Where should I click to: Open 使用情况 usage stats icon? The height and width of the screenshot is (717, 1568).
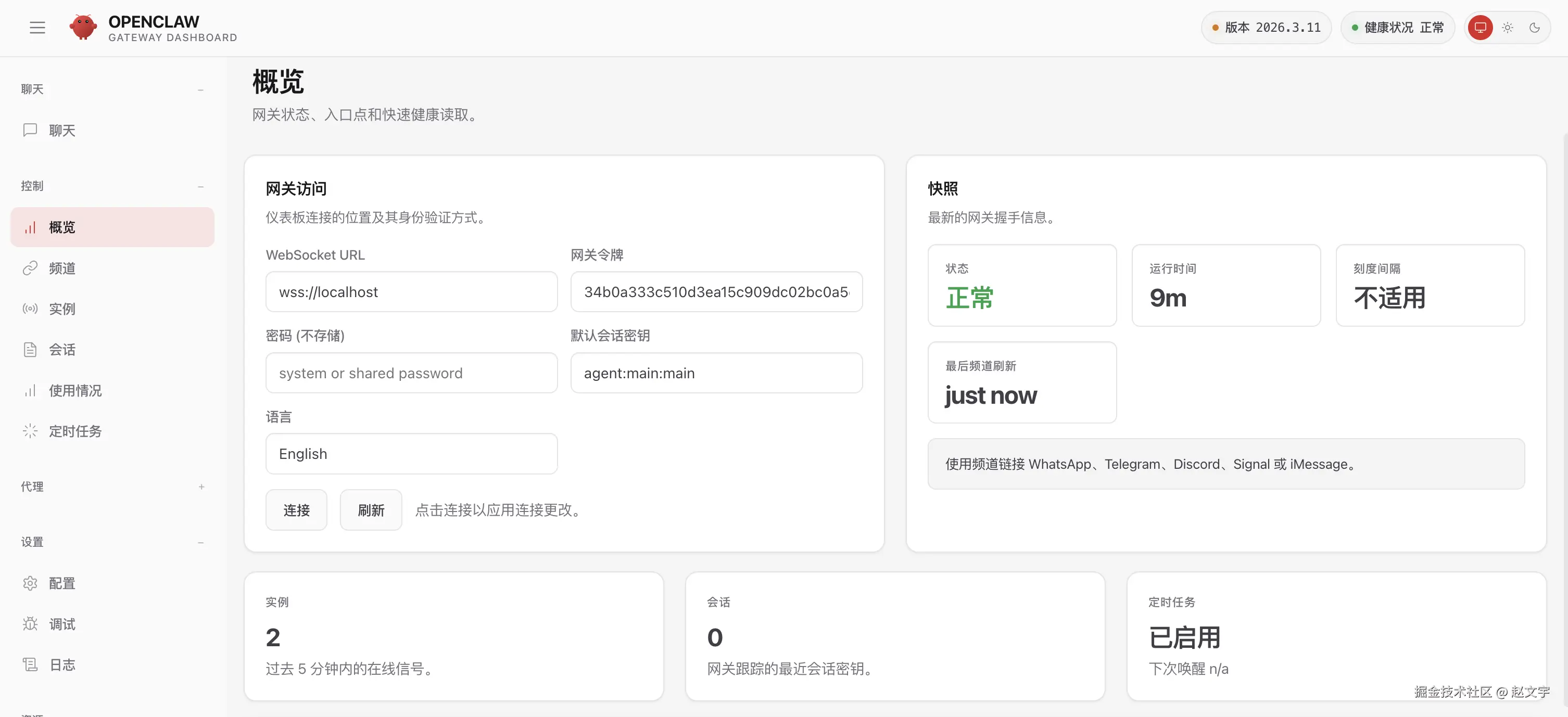click(x=30, y=390)
